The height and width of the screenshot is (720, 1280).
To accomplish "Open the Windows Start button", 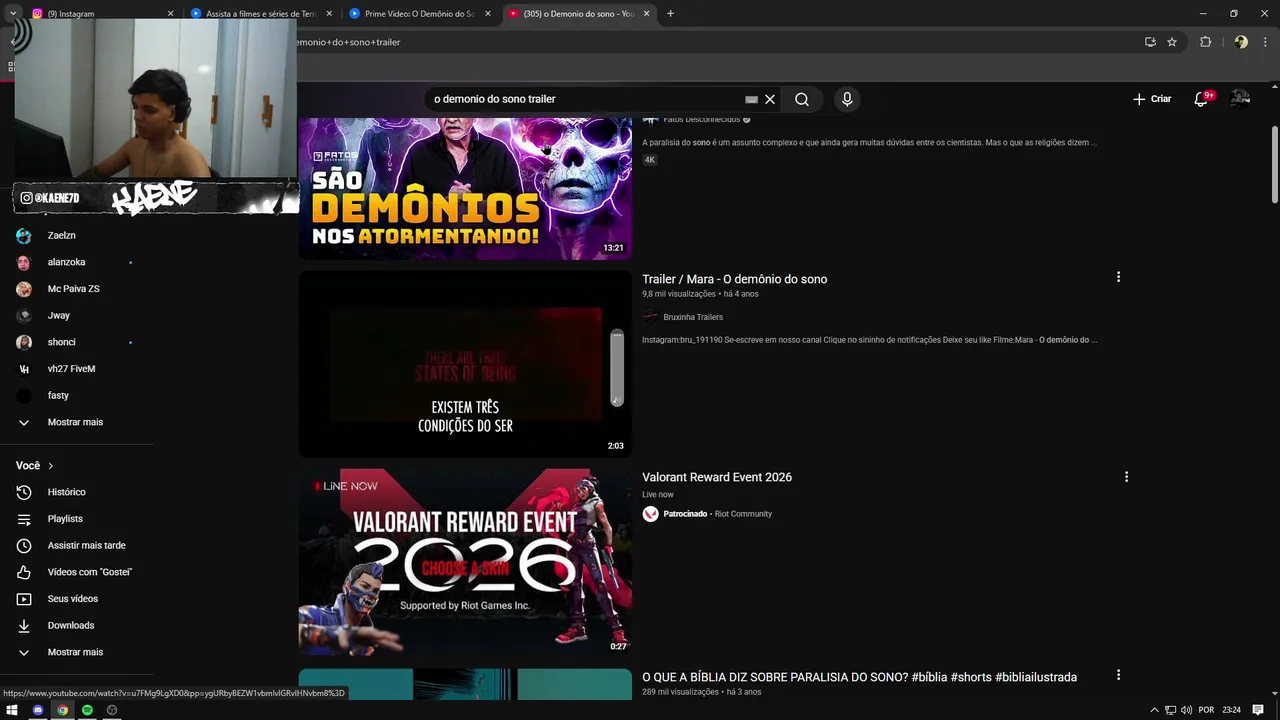I will 13,710.
